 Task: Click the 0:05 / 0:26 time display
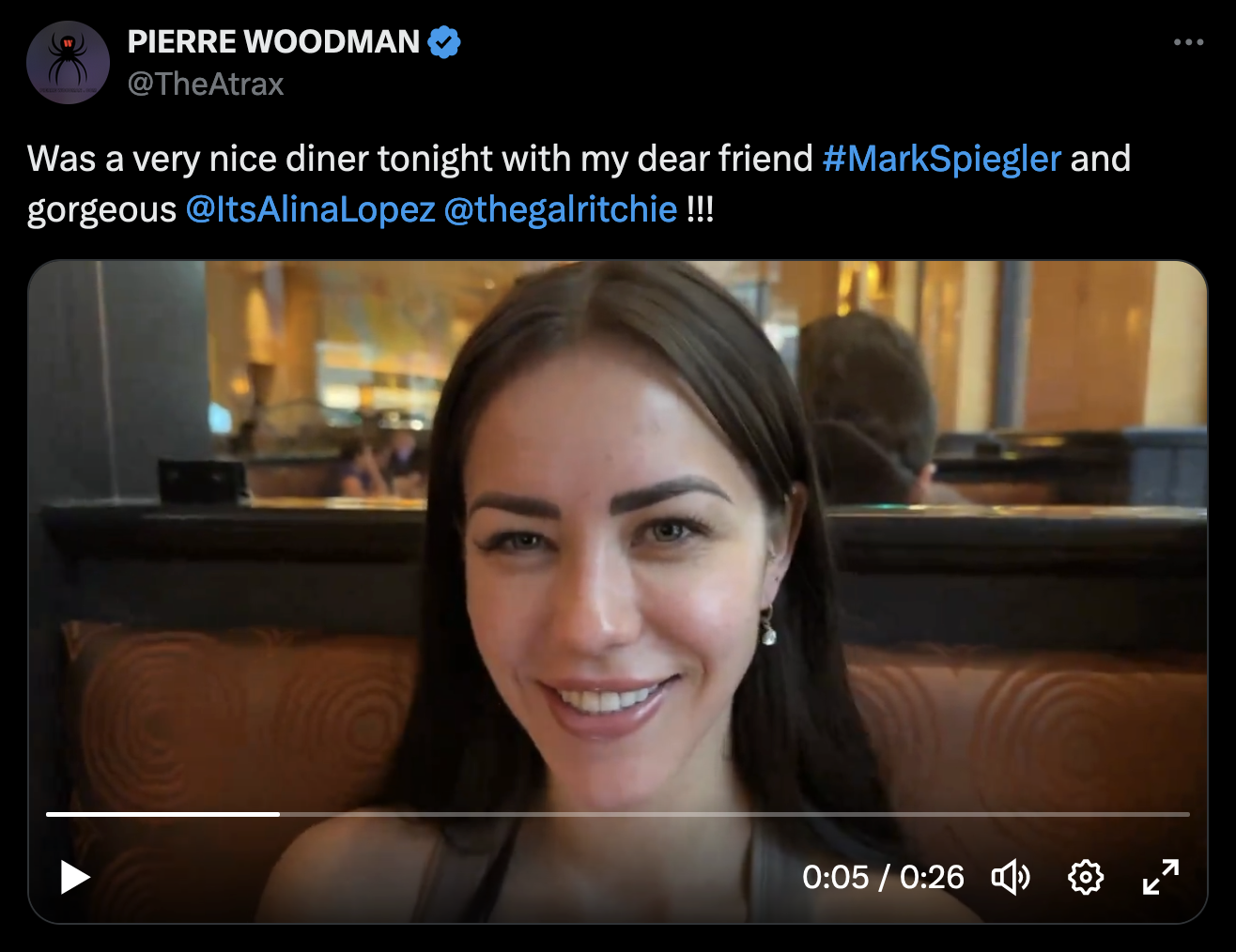883,878
